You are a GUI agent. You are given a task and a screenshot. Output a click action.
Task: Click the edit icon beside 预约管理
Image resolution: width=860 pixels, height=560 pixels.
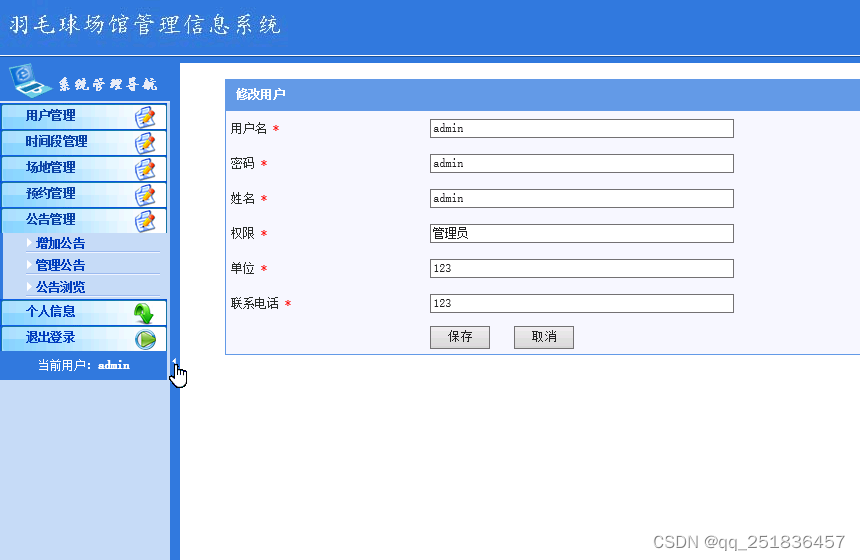[x=145, y=195]
